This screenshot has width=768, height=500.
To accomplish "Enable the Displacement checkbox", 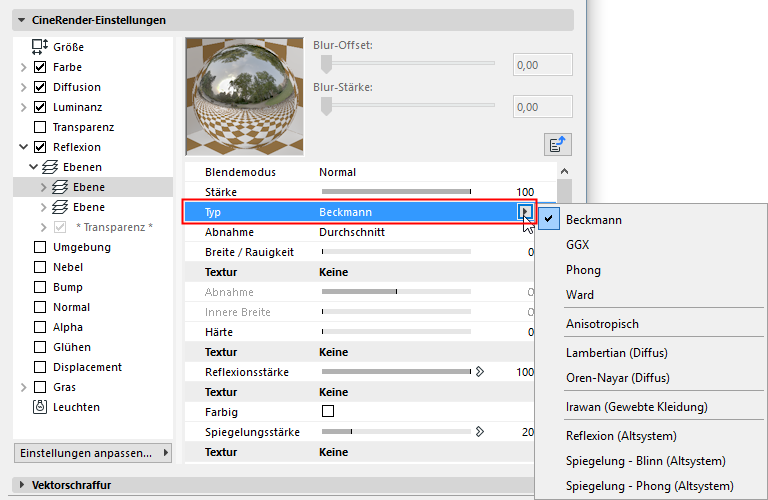I will coord(40,367).
